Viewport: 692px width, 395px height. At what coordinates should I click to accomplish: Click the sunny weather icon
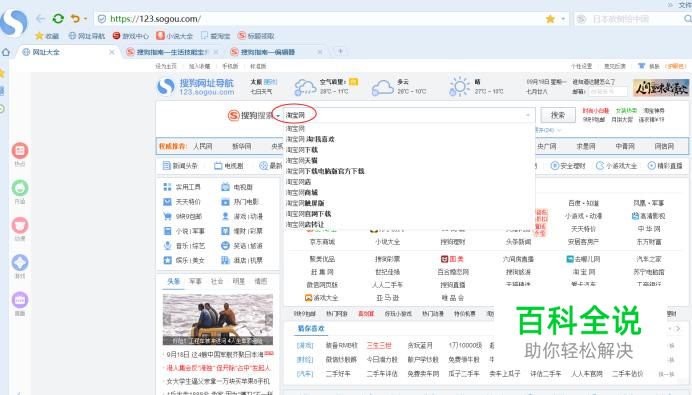(459, 87)
